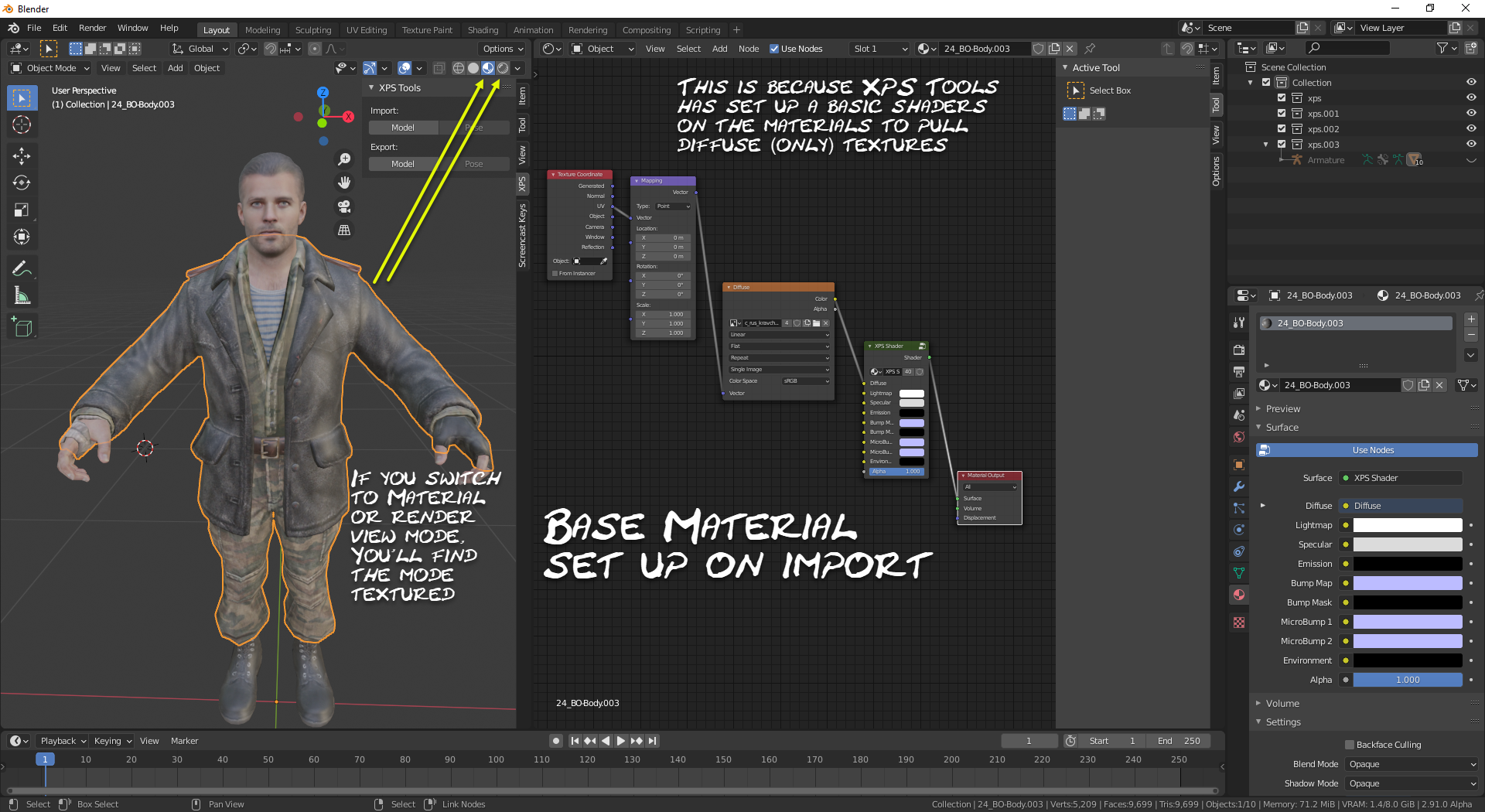Viewport: 1485px width, 812px height.
Task: Switch to the Shading workspace tab
Action: 483,30
